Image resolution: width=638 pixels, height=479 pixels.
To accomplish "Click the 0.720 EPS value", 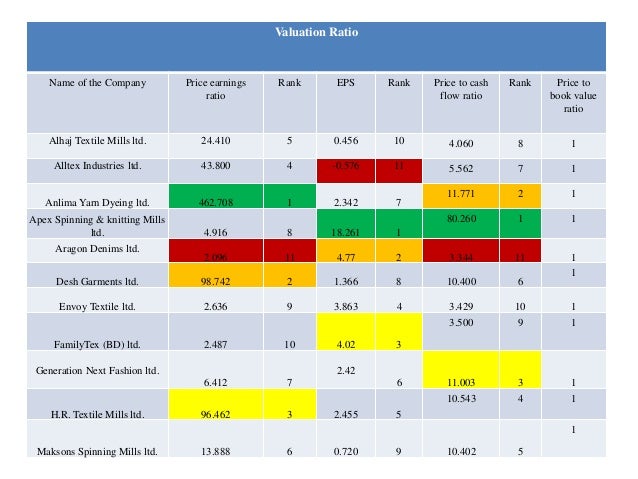I will (346, 452).
